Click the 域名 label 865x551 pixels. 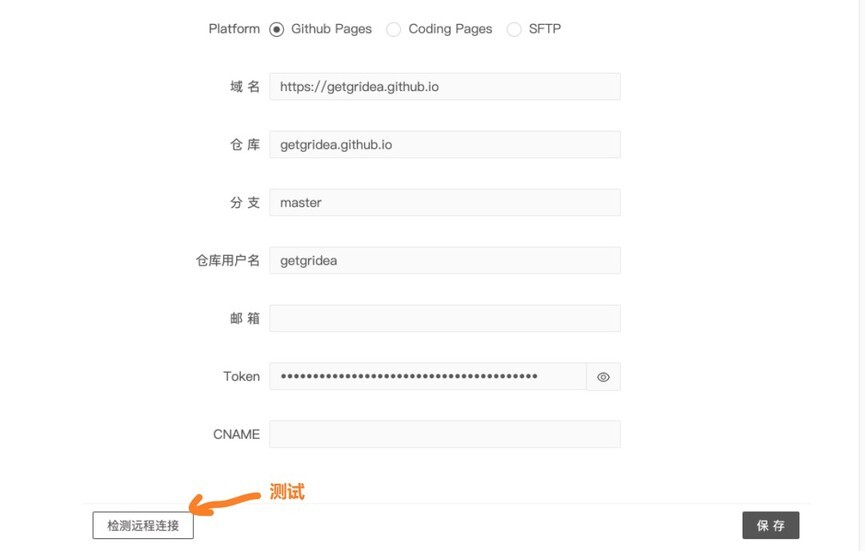pyautogui.click(x=245, y=87)
